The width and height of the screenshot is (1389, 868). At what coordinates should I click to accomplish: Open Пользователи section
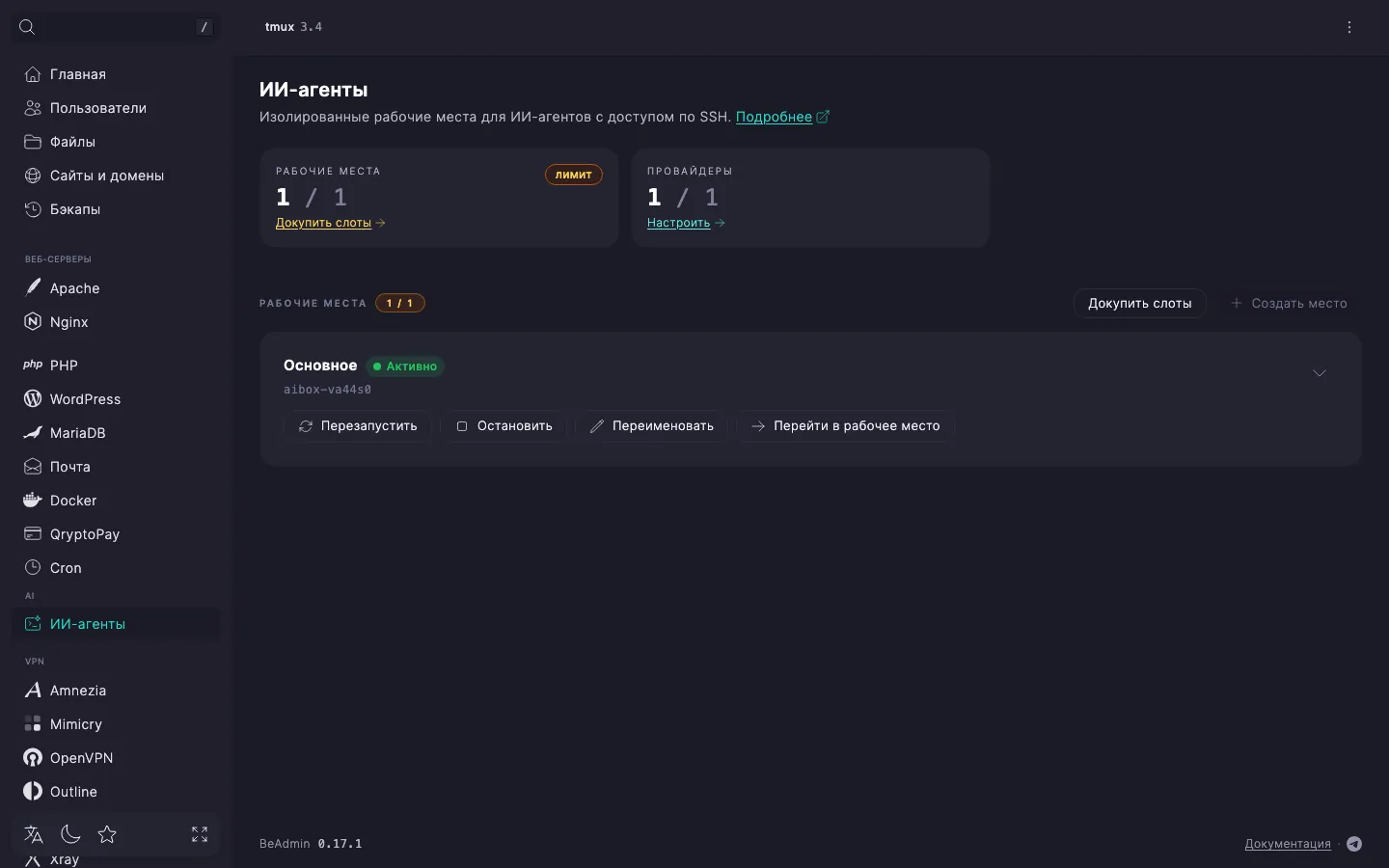(x=116, y=108)
